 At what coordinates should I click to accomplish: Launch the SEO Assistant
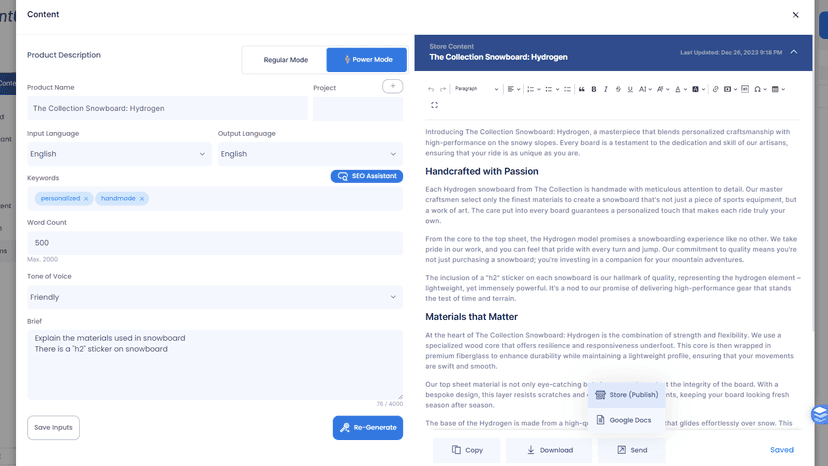[x=366, y=176]
